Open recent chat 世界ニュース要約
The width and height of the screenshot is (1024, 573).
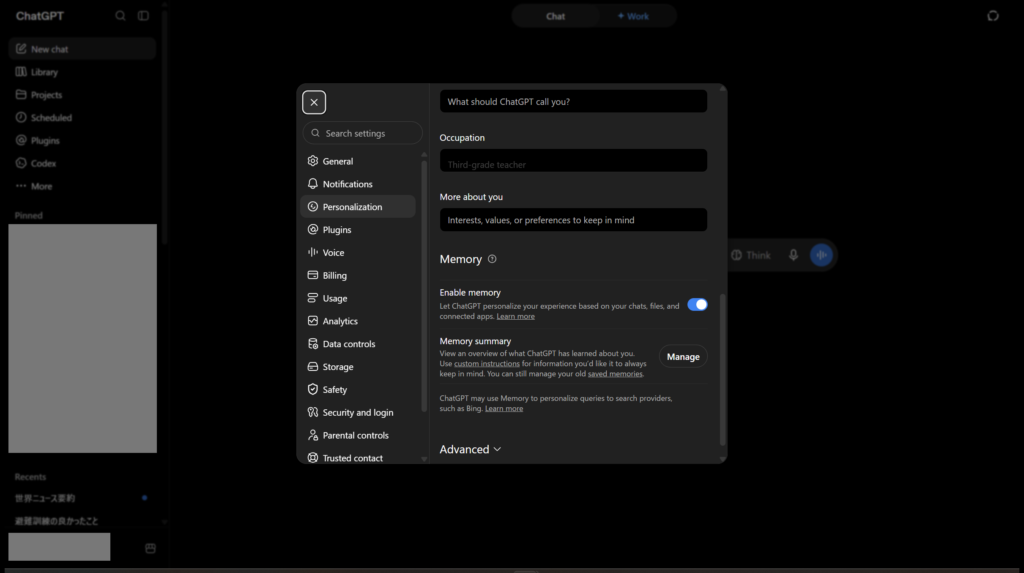pos(82,499)
